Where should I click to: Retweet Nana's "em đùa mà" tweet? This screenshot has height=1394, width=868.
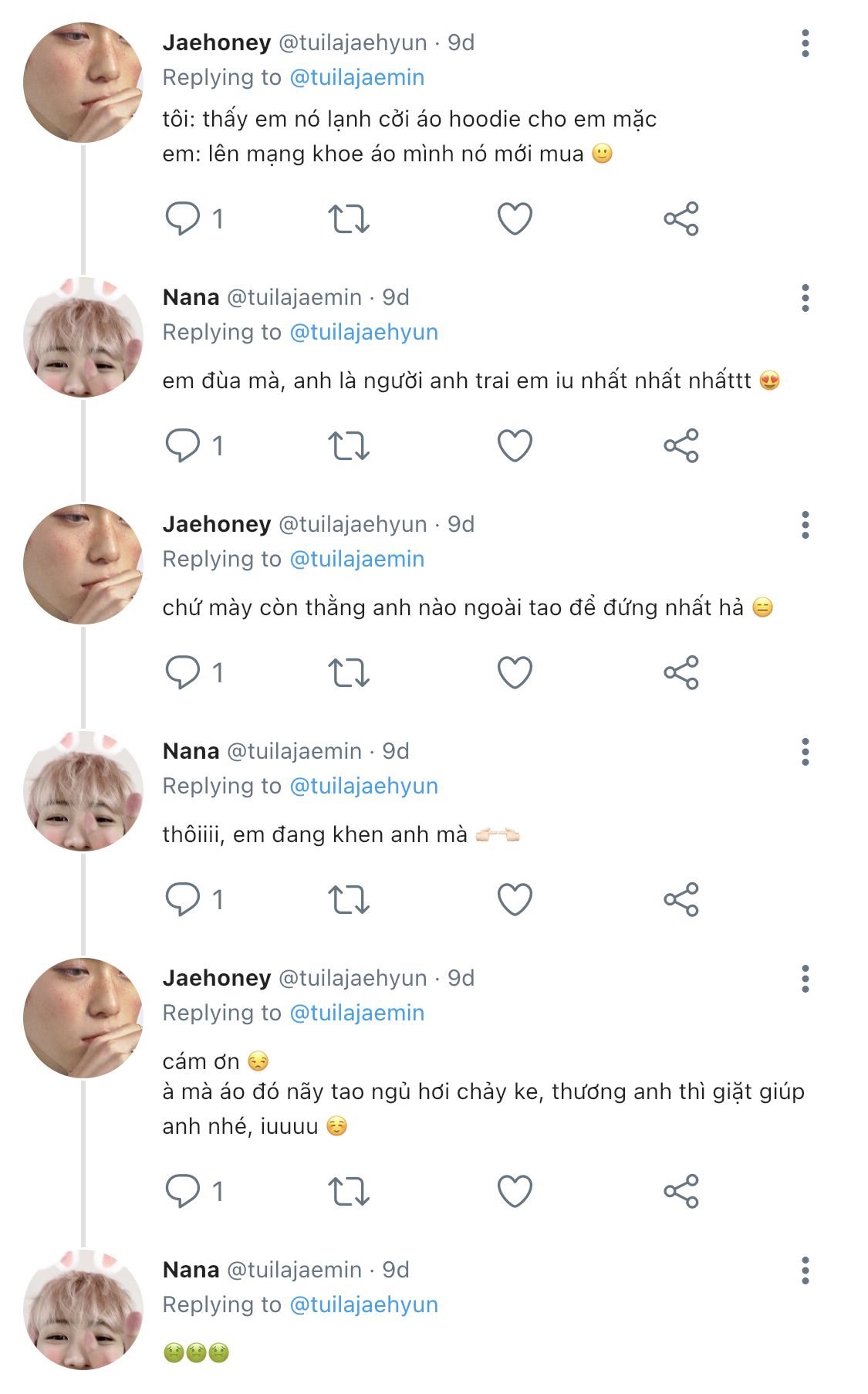tap(349, 445)
